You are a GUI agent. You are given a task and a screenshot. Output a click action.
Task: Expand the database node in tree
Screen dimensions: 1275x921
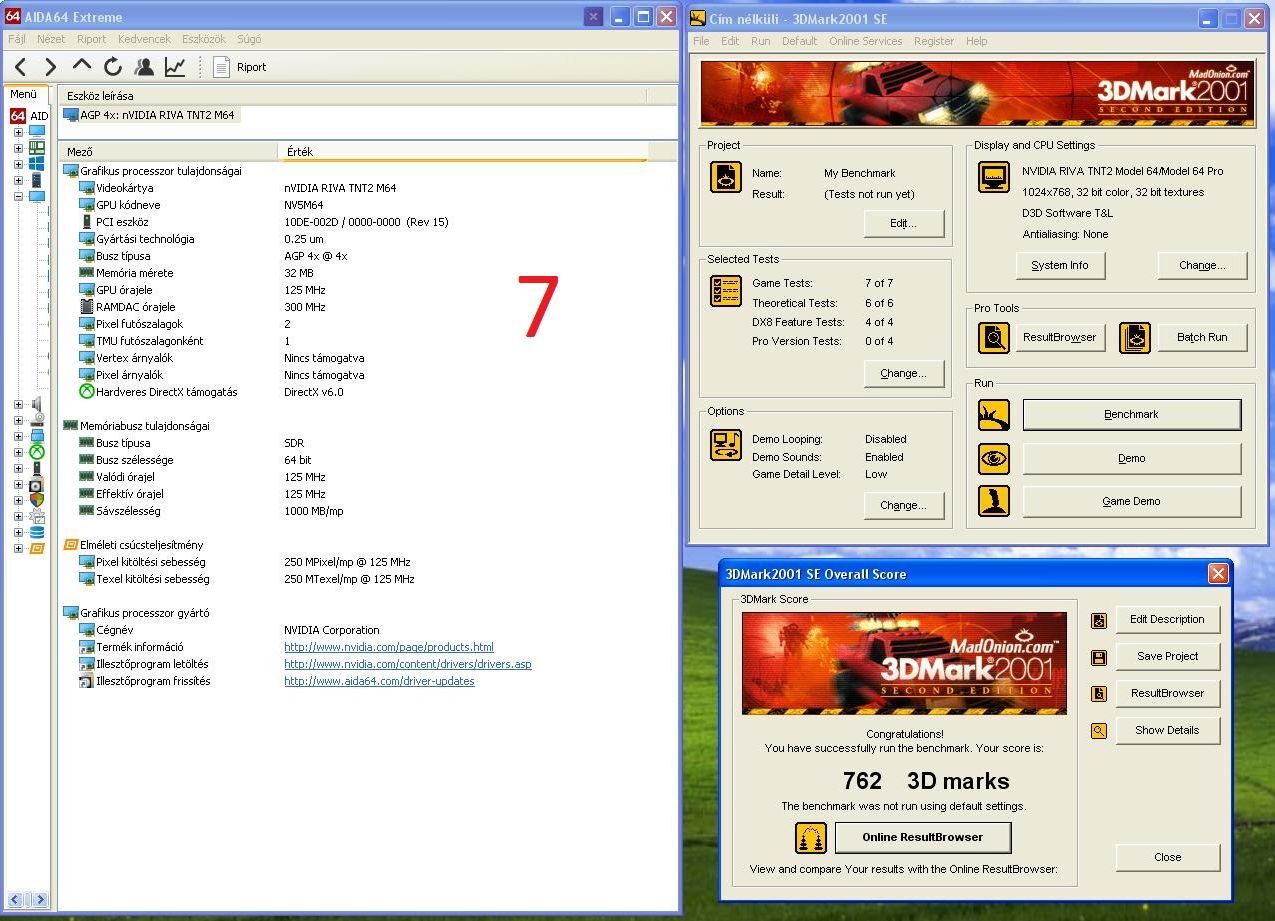click(x=18, y=532)
